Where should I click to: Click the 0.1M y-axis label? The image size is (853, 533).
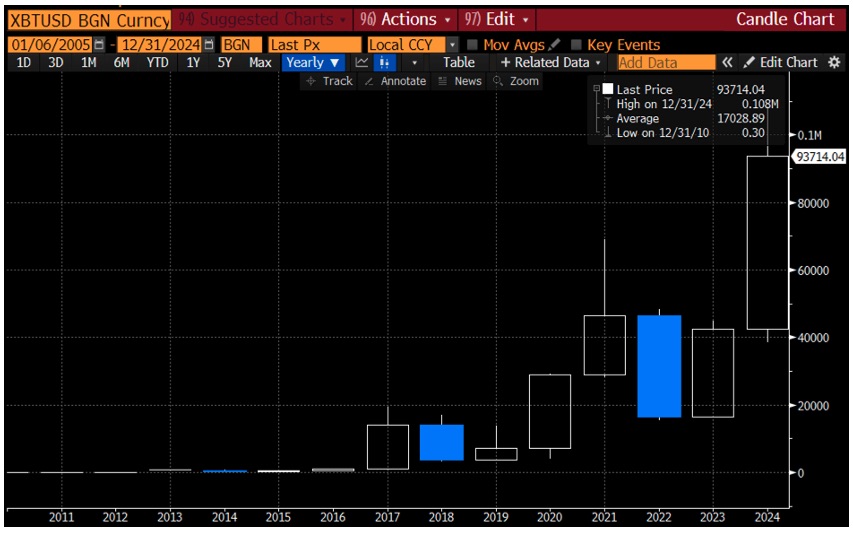809,135
